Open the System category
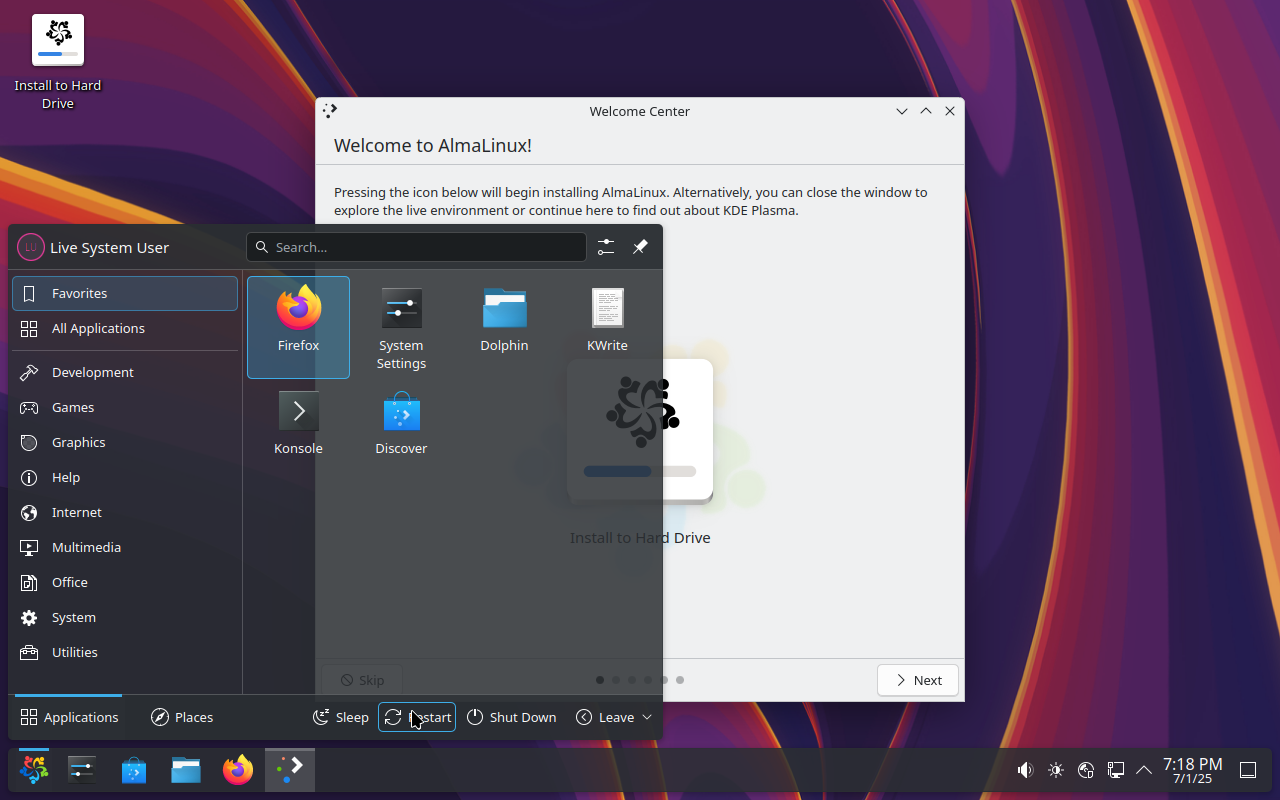The image size is (1280, 800). 125,617
